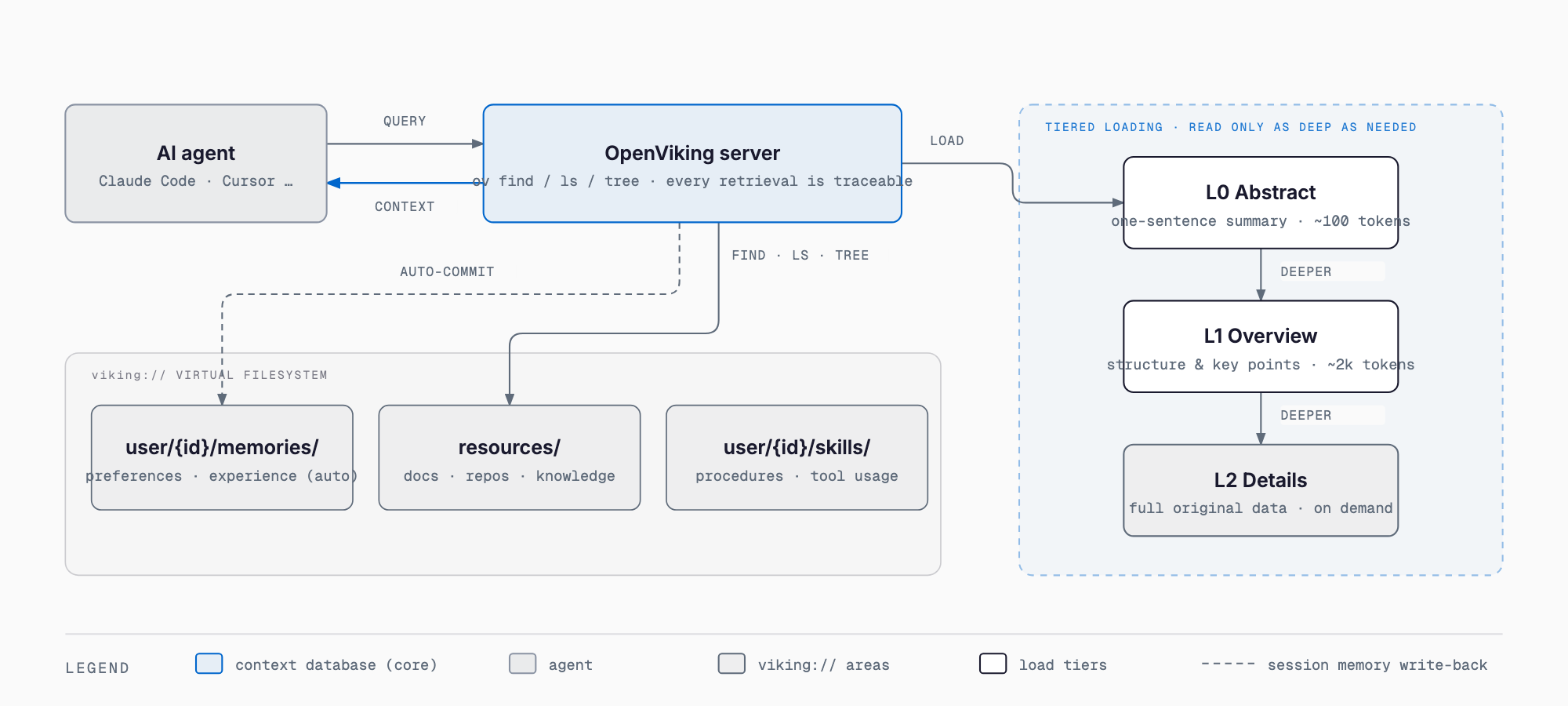The image size is (1568, 706).
Task: Click the AUTO-COMMIT dashed line label
Action: tap(447, 271)
